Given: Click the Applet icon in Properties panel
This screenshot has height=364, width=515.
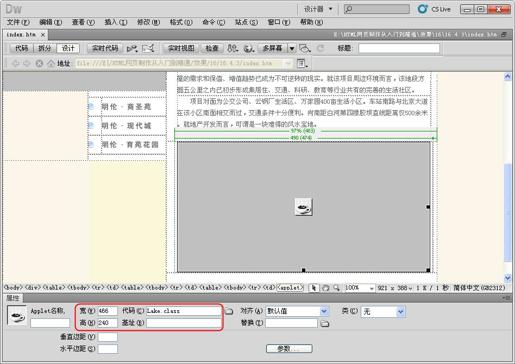Looking at the screenshot, I should [17, 315].
